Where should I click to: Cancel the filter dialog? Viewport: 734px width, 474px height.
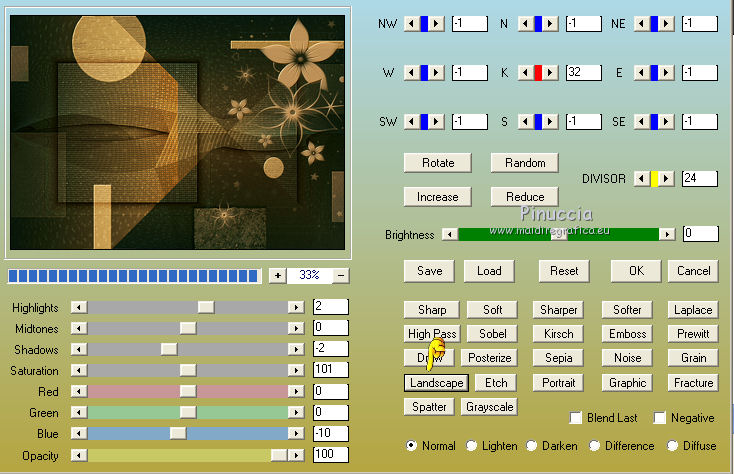[693, 271]
